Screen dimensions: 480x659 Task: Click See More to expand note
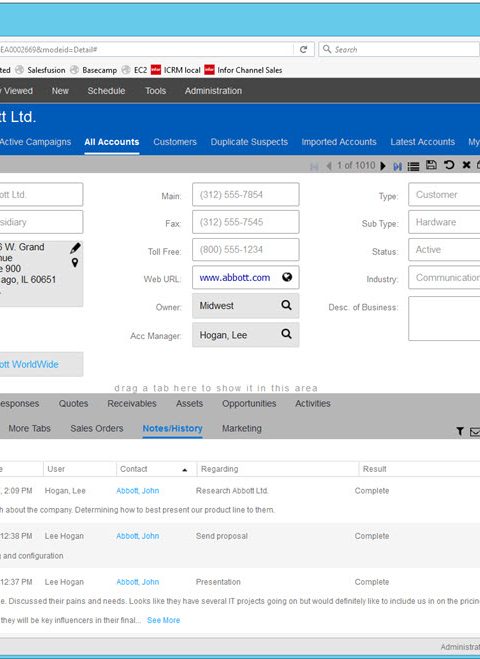coord(164,620)
